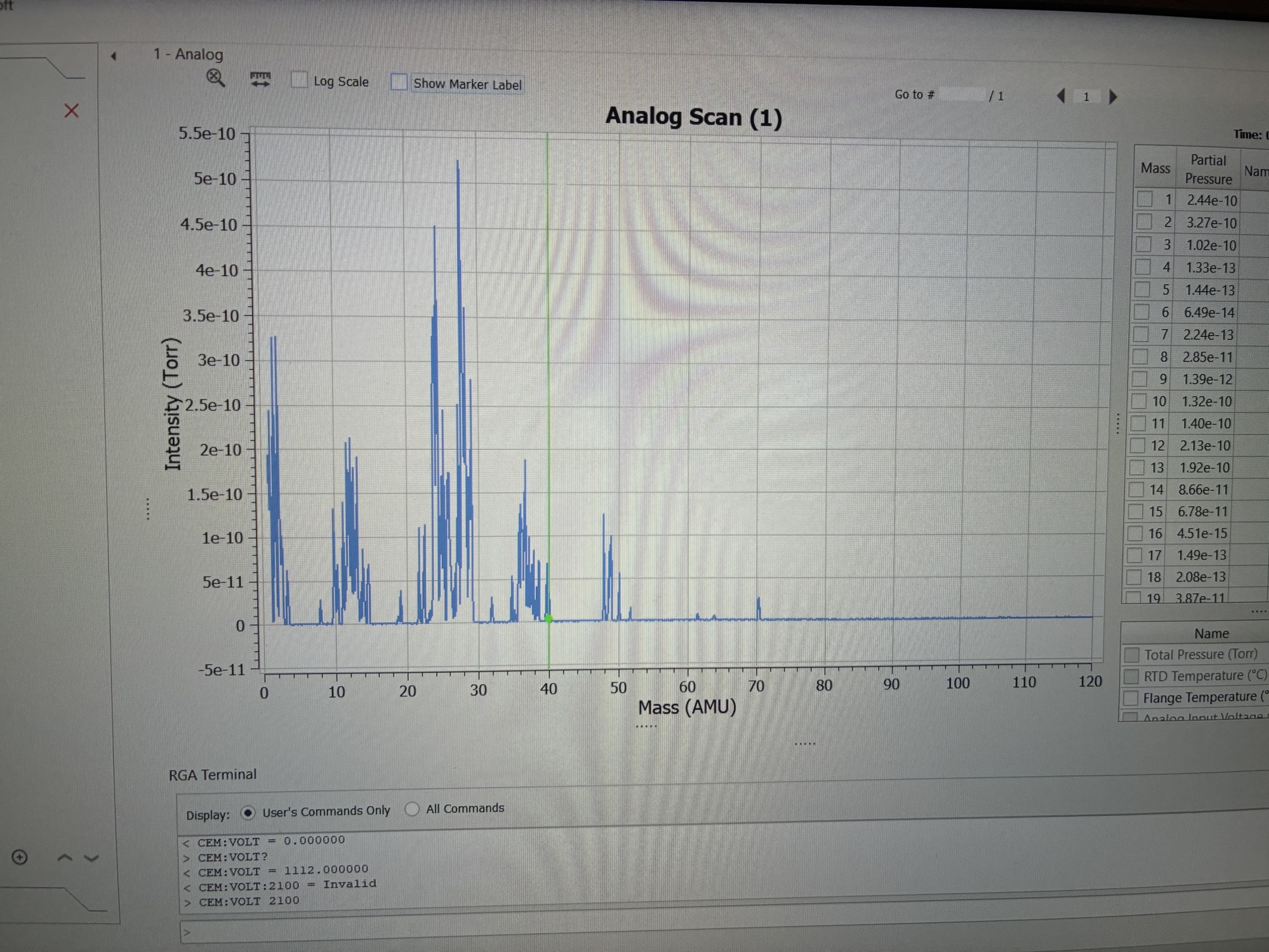This screenshot has width=1269, height=952.
Task: Click the Go to # input field
Action: (x=961, y=95)
